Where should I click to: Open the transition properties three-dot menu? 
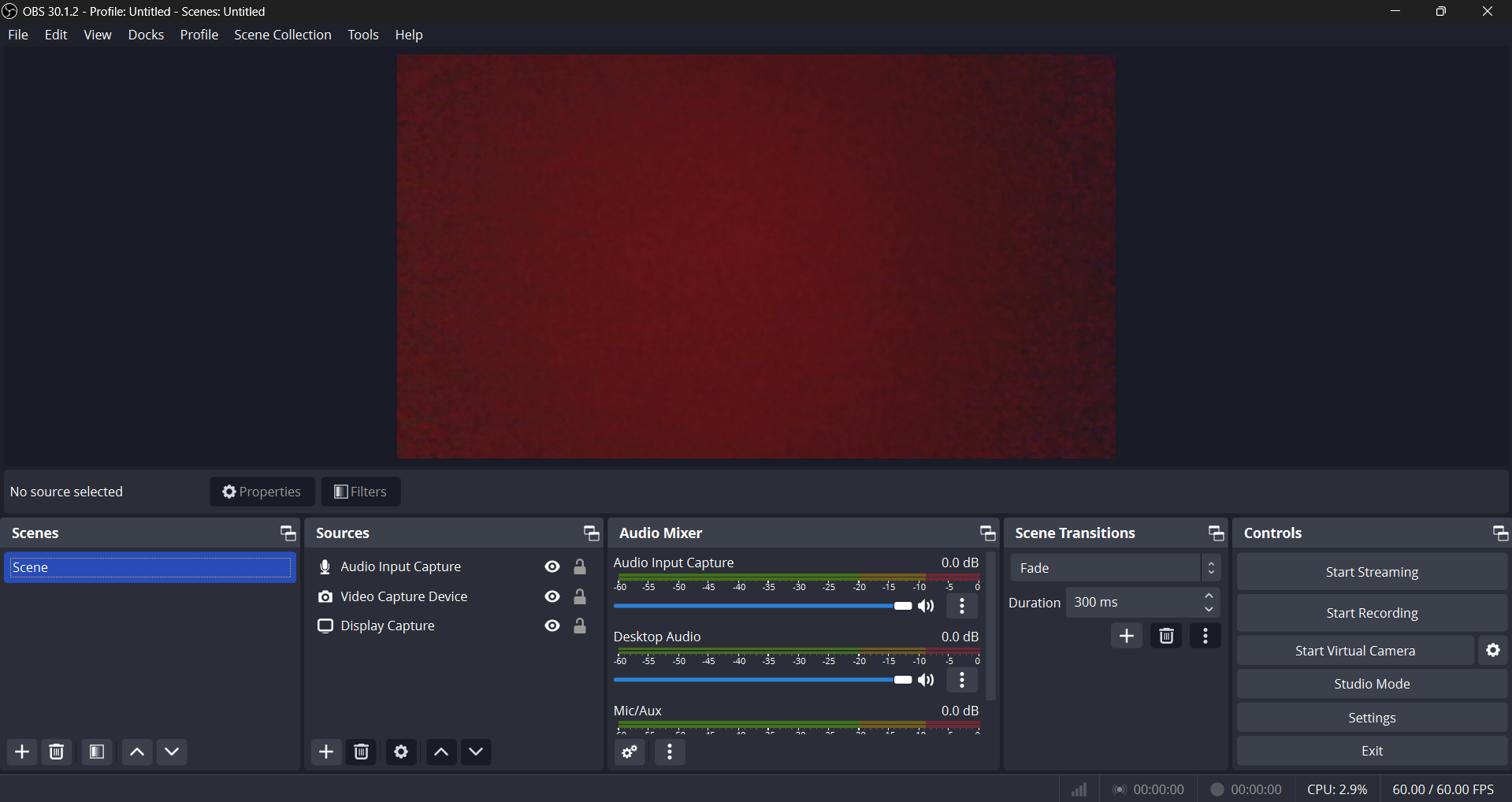pos(1206,637)
